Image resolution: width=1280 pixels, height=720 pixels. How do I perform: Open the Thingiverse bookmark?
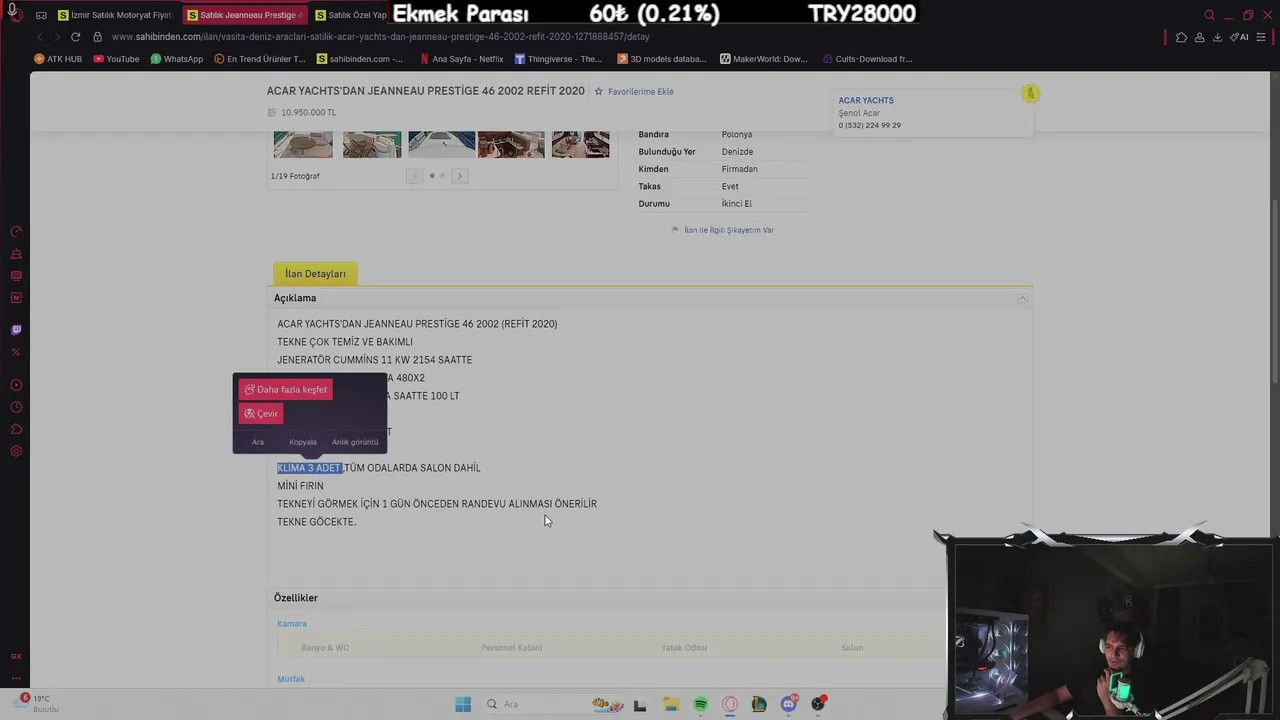coord(558,59)
